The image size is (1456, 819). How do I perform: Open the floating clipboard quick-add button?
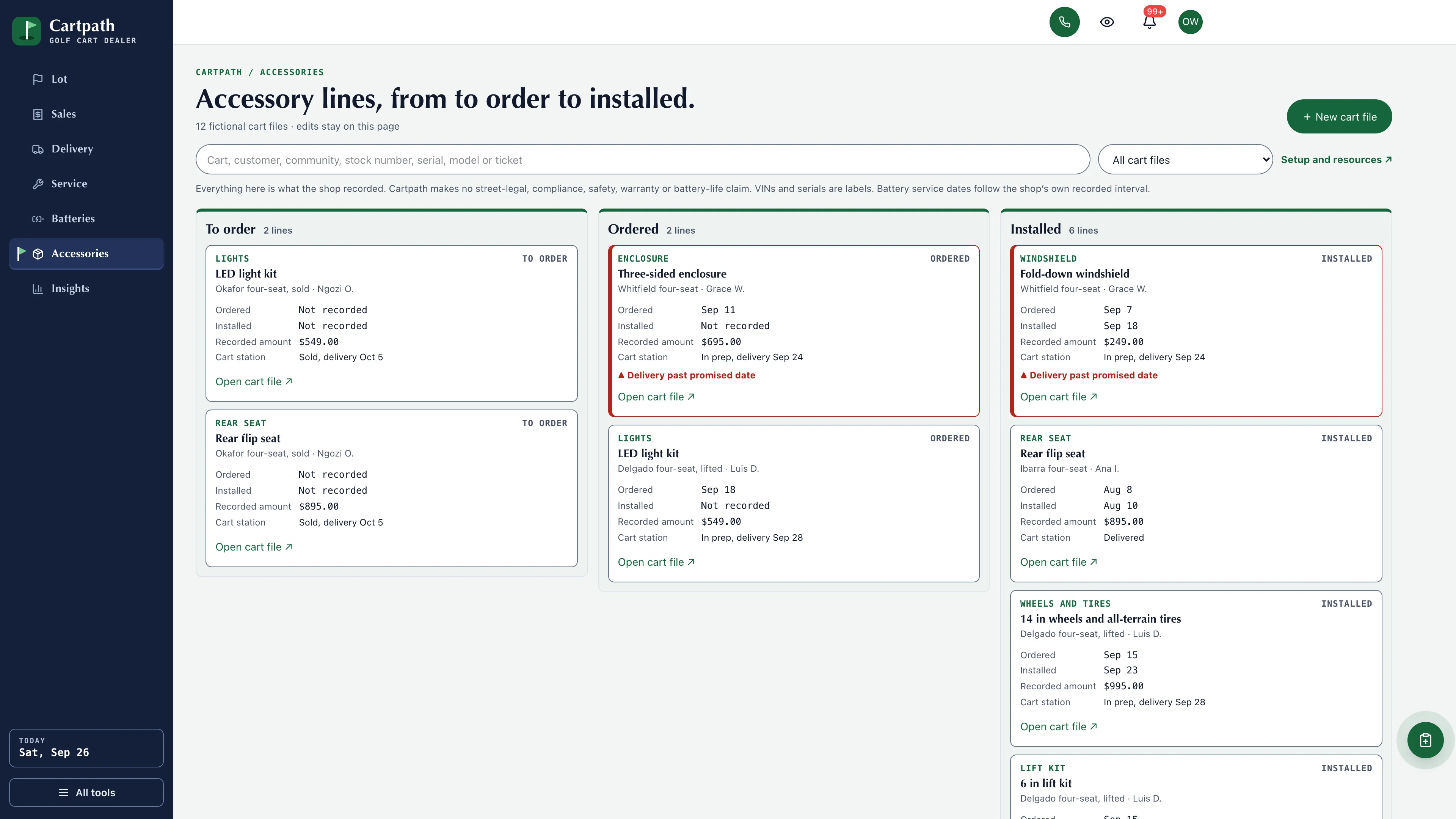coord(1426,740)
